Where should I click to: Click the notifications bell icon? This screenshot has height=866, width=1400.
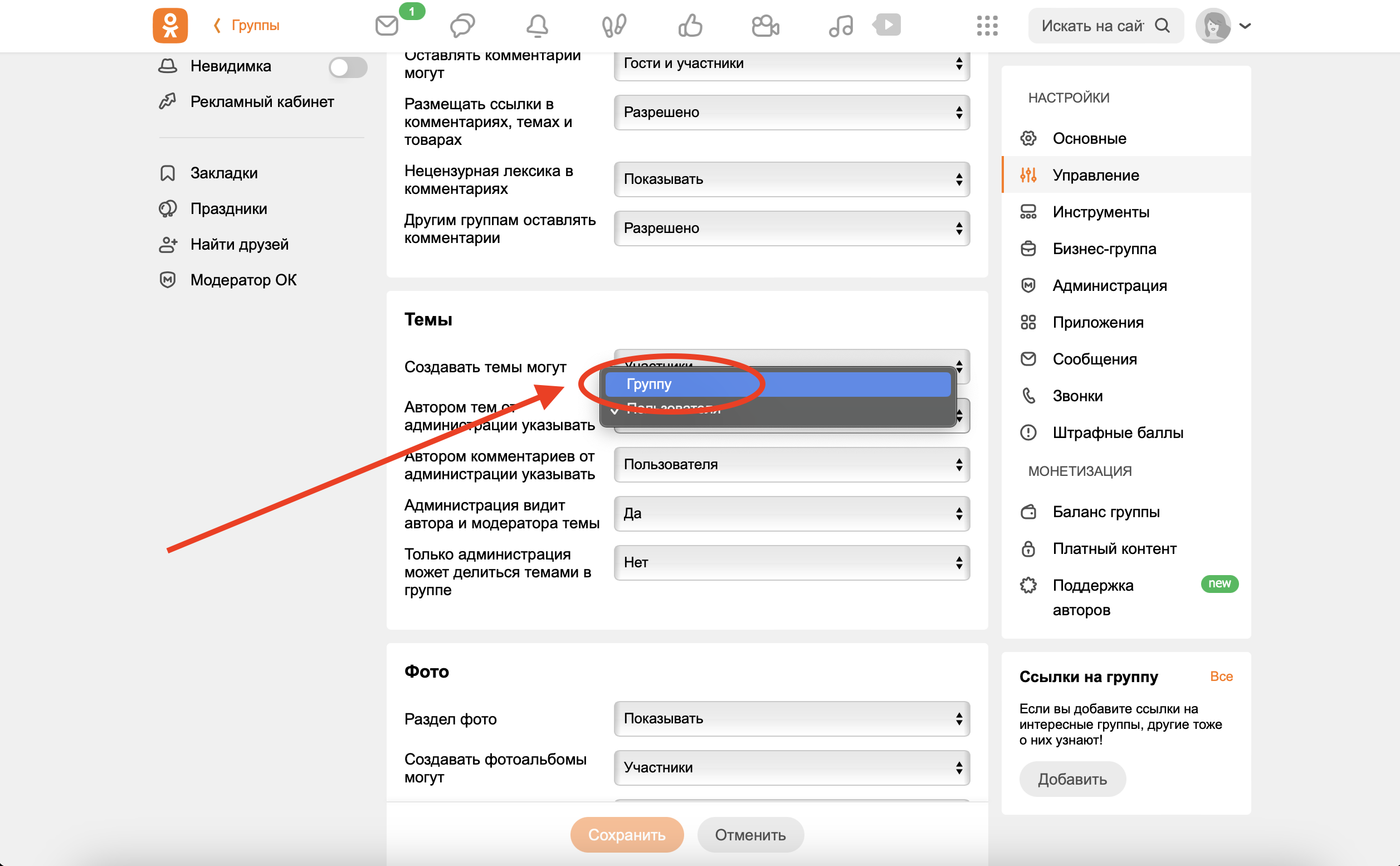(x=536, y=26)
